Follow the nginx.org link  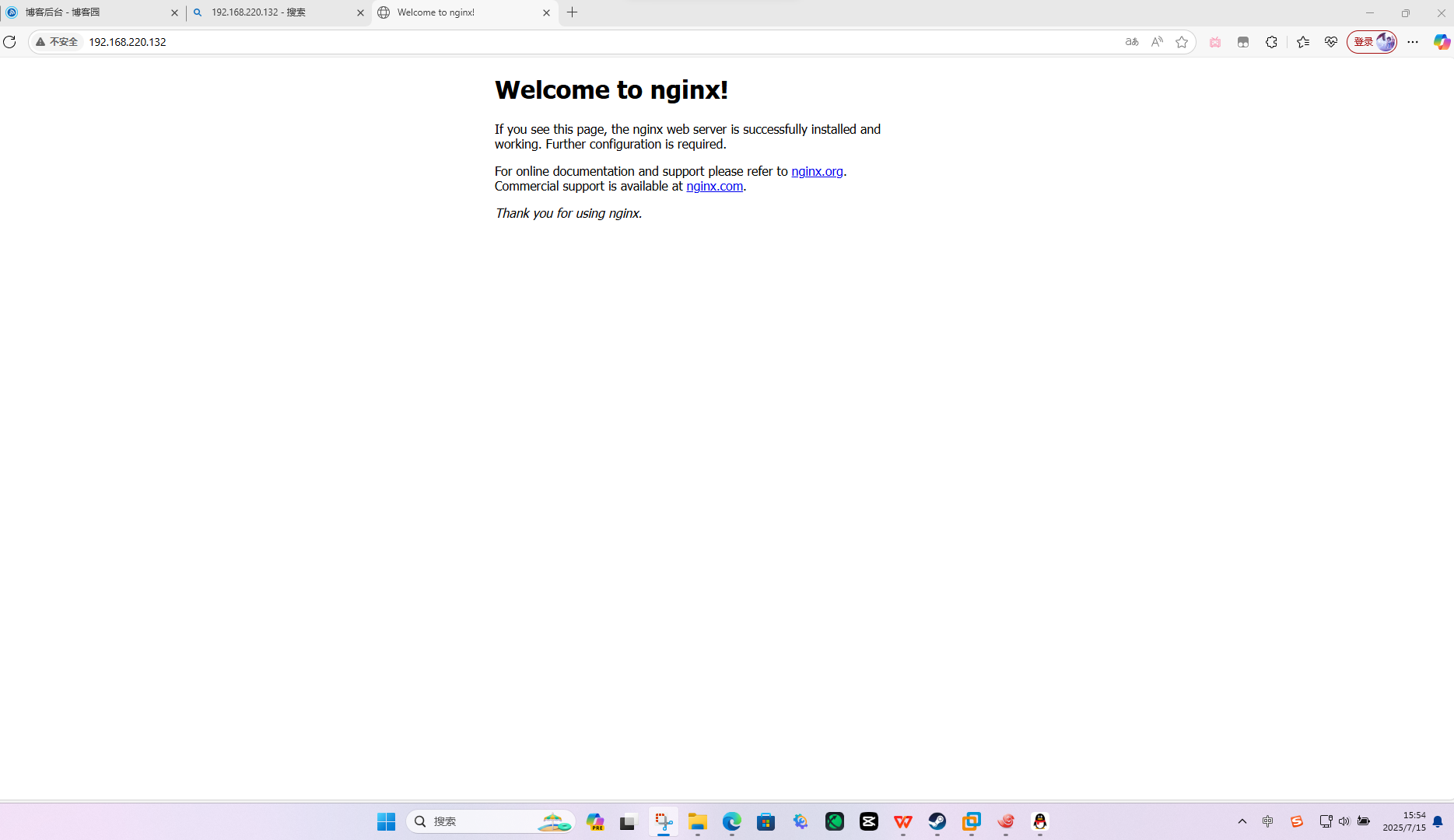[817, 171]
